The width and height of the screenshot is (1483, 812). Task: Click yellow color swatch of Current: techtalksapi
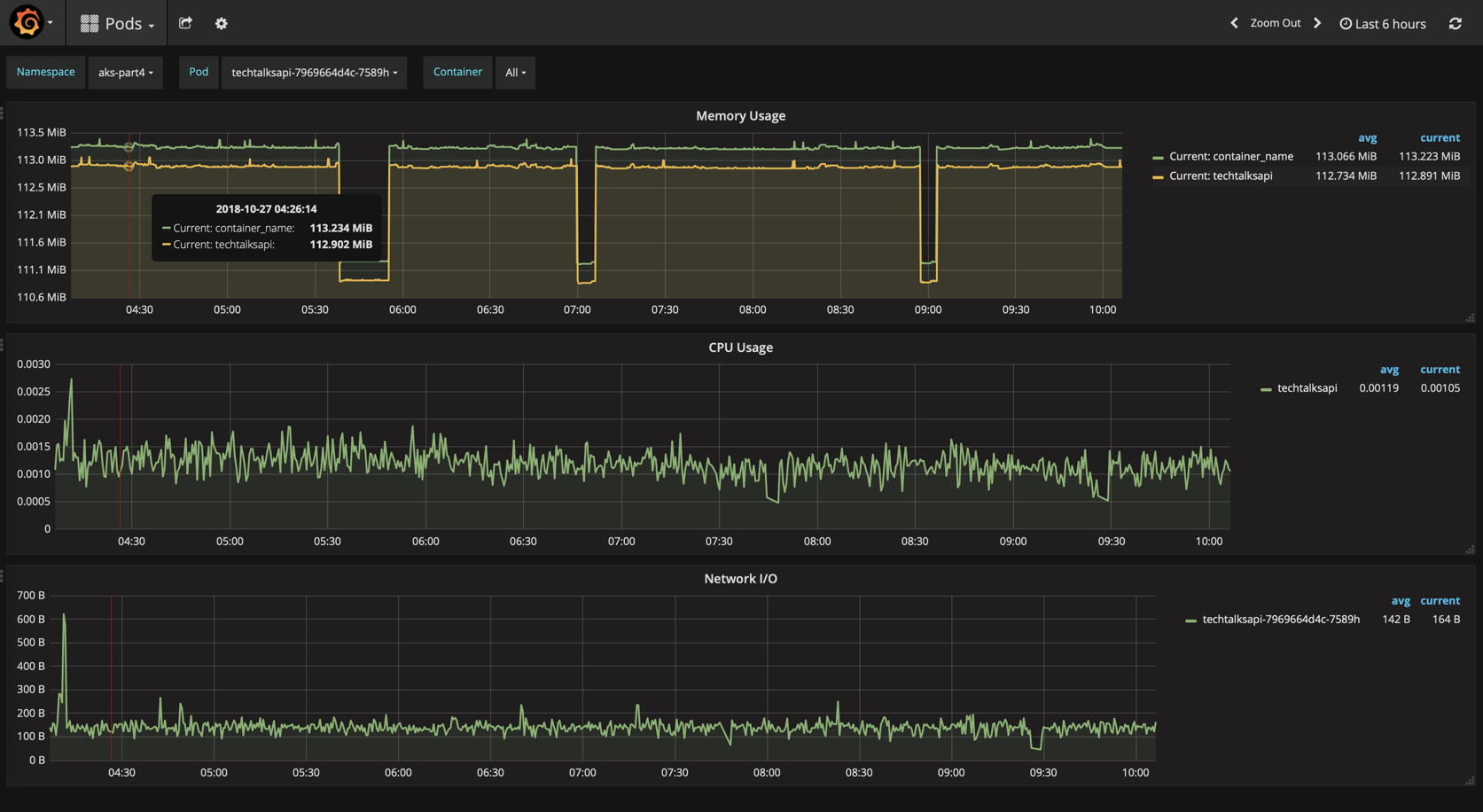pyautogui.click(x=1158, y=176)
